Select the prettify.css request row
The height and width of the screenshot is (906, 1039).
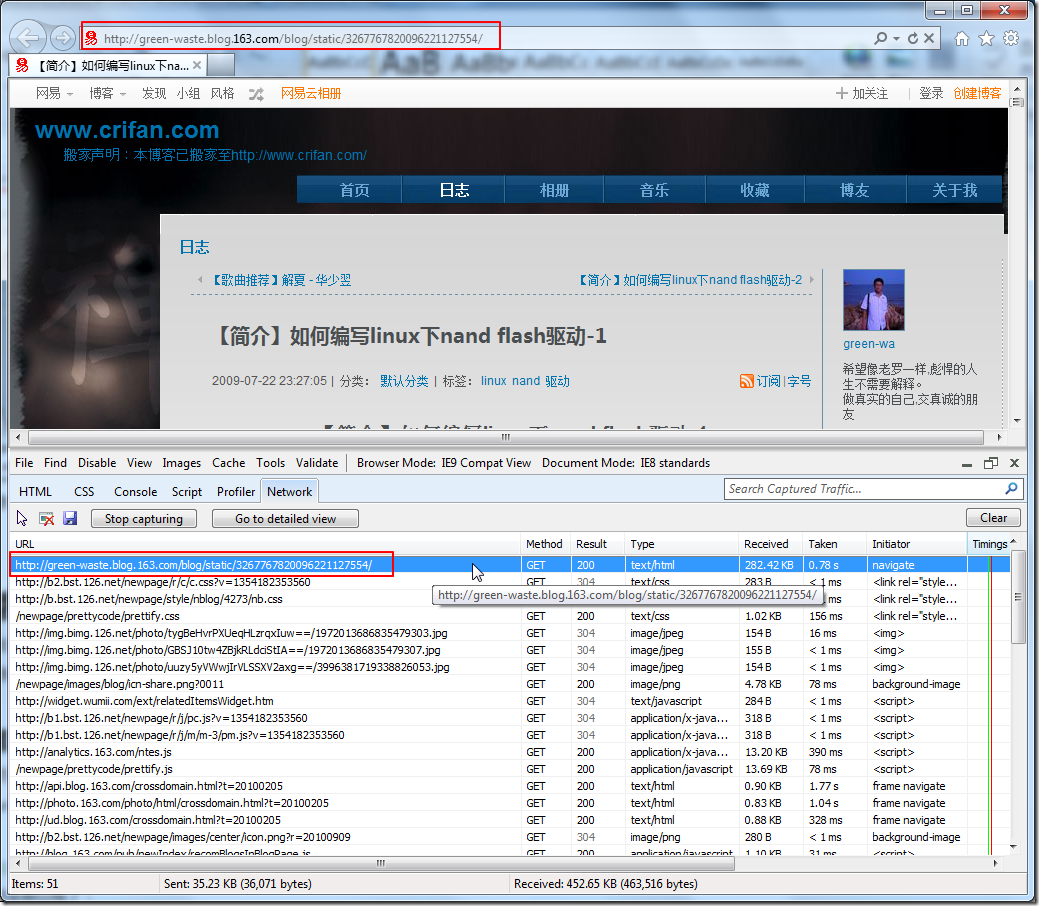point(509,616)
